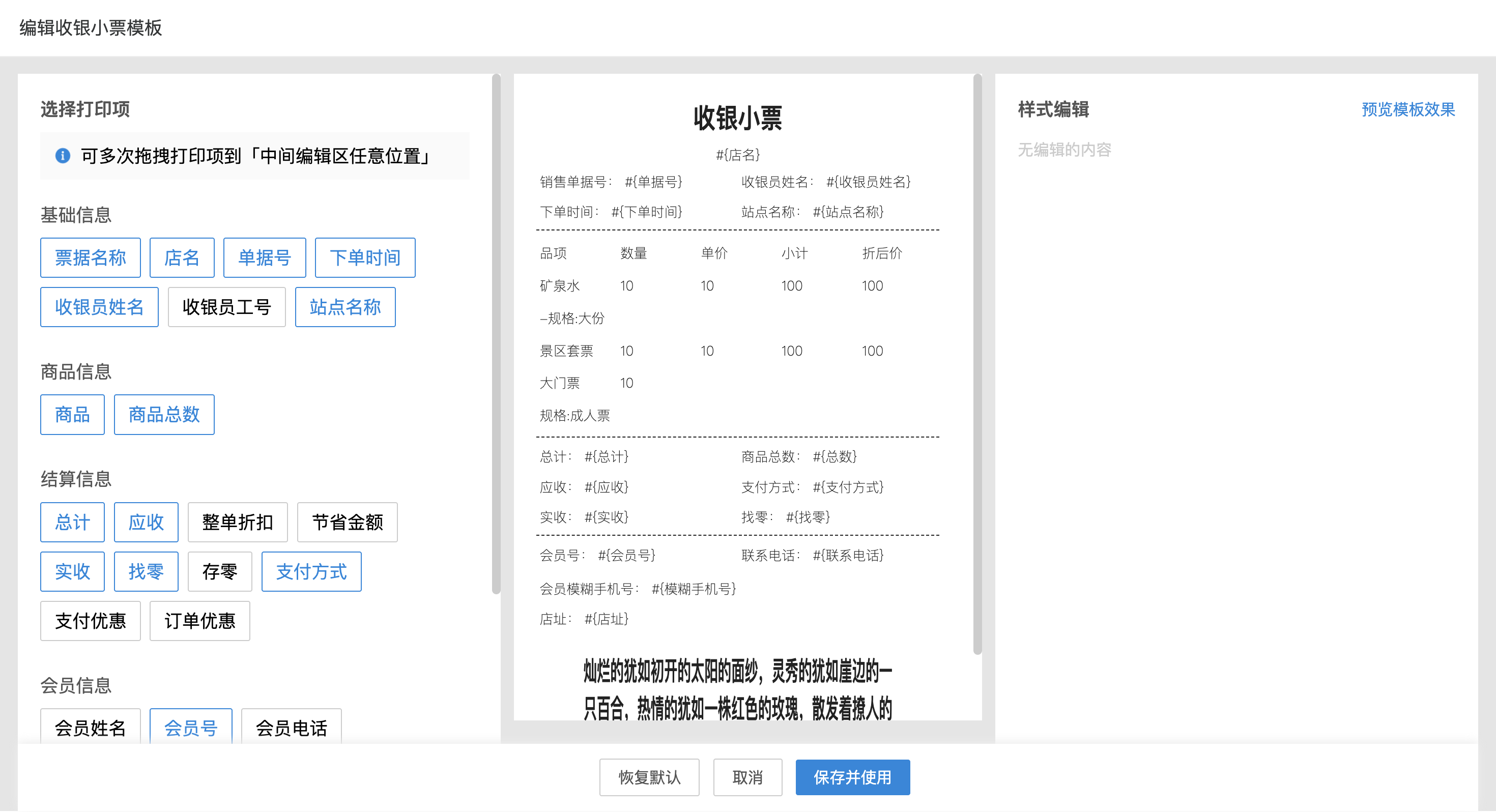This screenshot has height=812, width=1496.
Task: Select the 下单时间: #{下单时间} field in receipt
Action: coord(611,212)
